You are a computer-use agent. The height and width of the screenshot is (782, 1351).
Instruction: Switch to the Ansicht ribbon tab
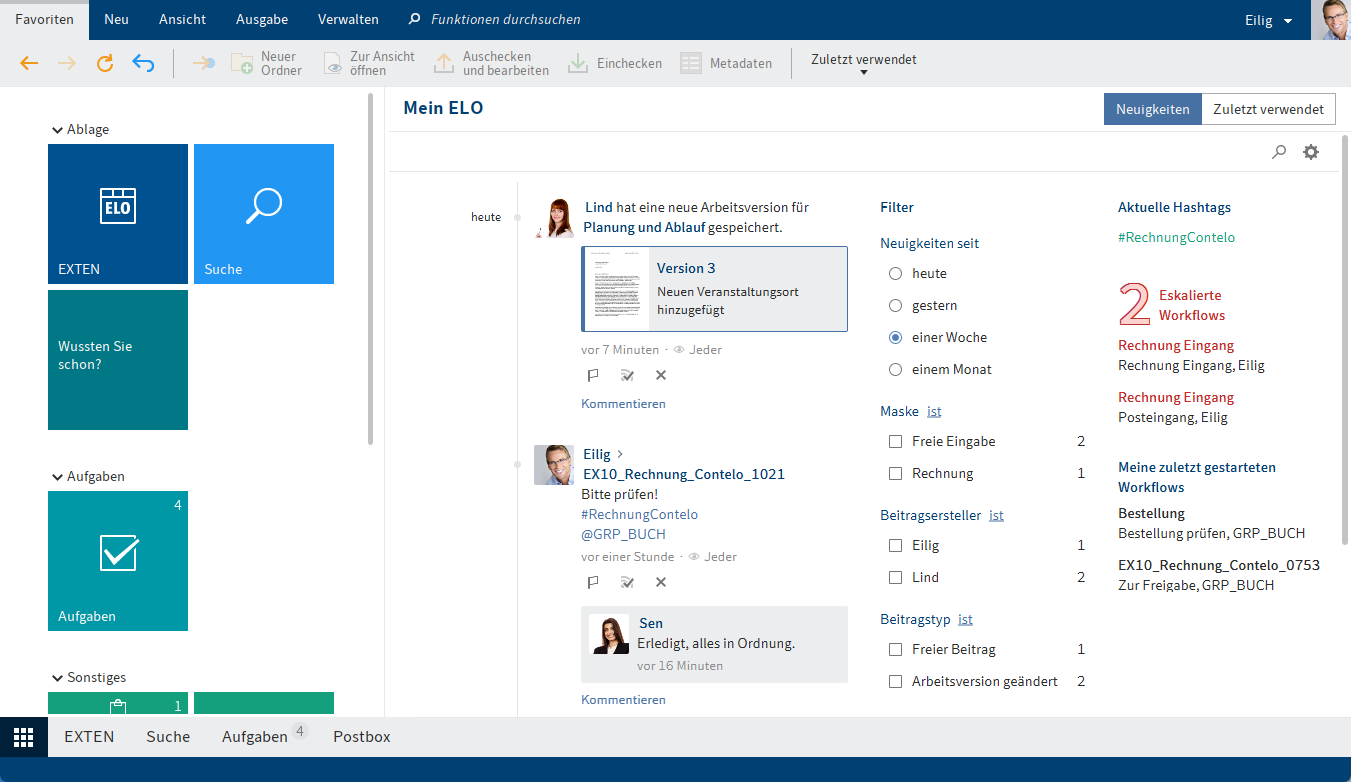pyautogui.click(x=183, y=20)
